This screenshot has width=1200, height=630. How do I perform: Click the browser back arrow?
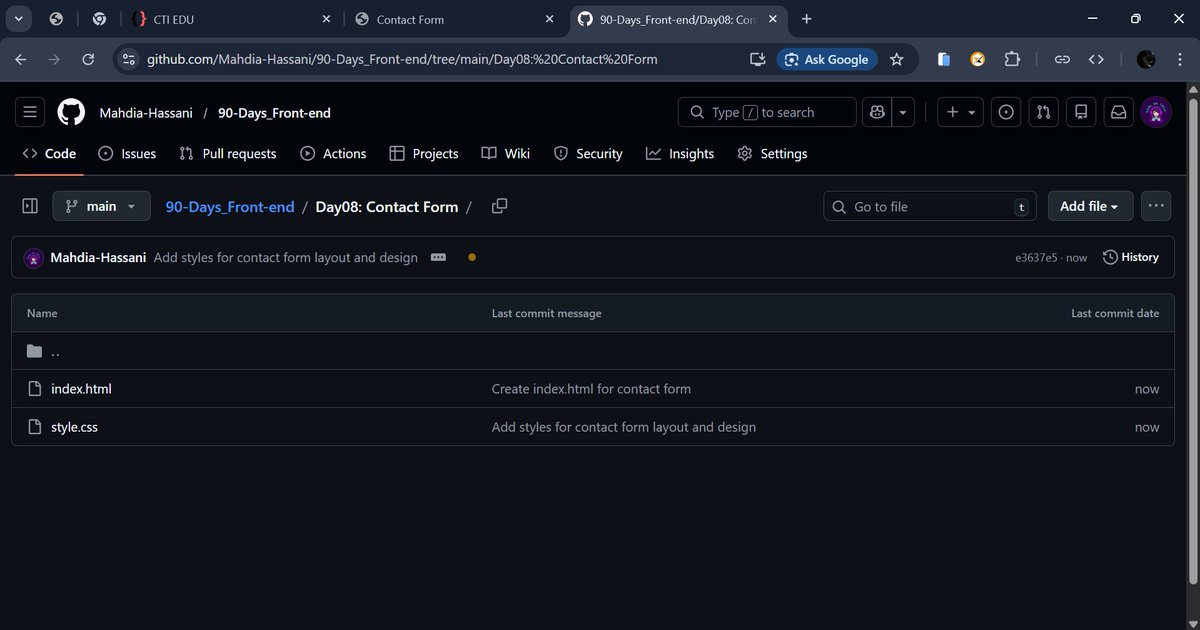click(21, 60)
